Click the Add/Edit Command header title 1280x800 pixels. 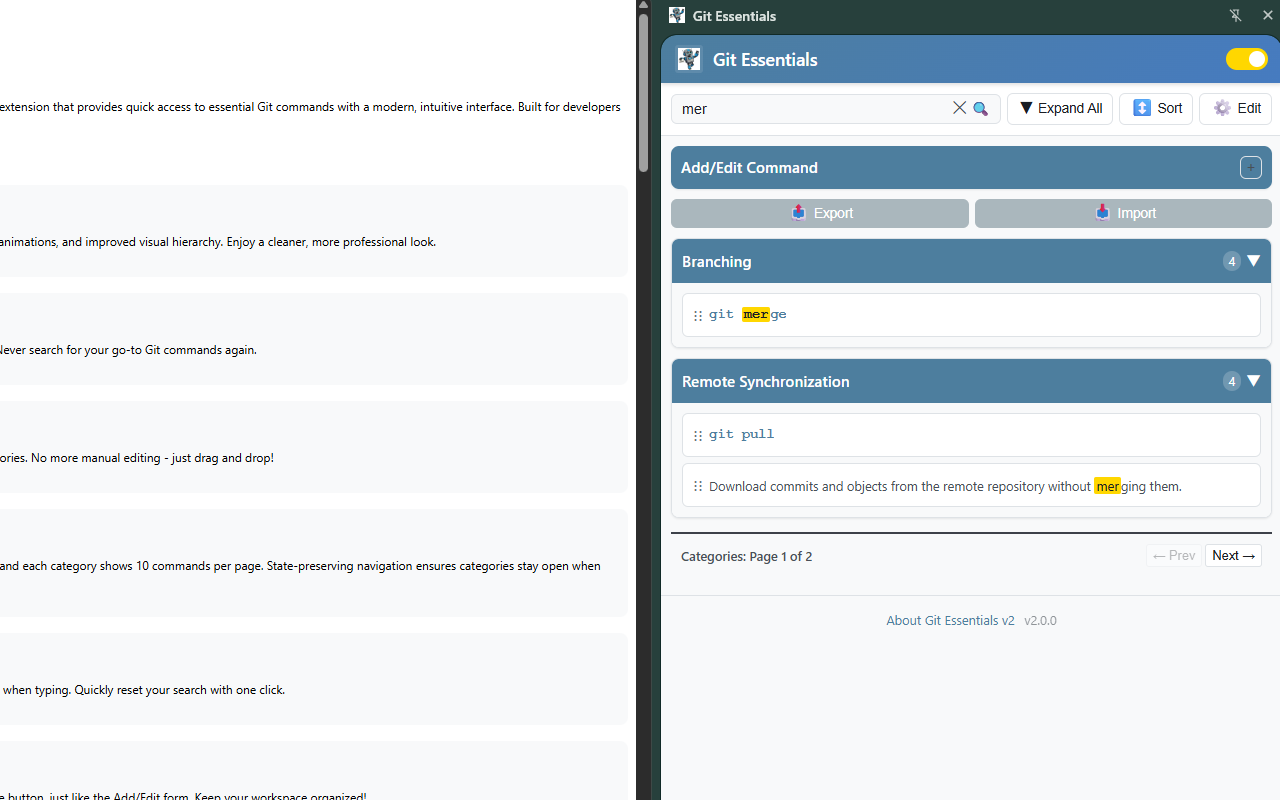pos(749,167)
